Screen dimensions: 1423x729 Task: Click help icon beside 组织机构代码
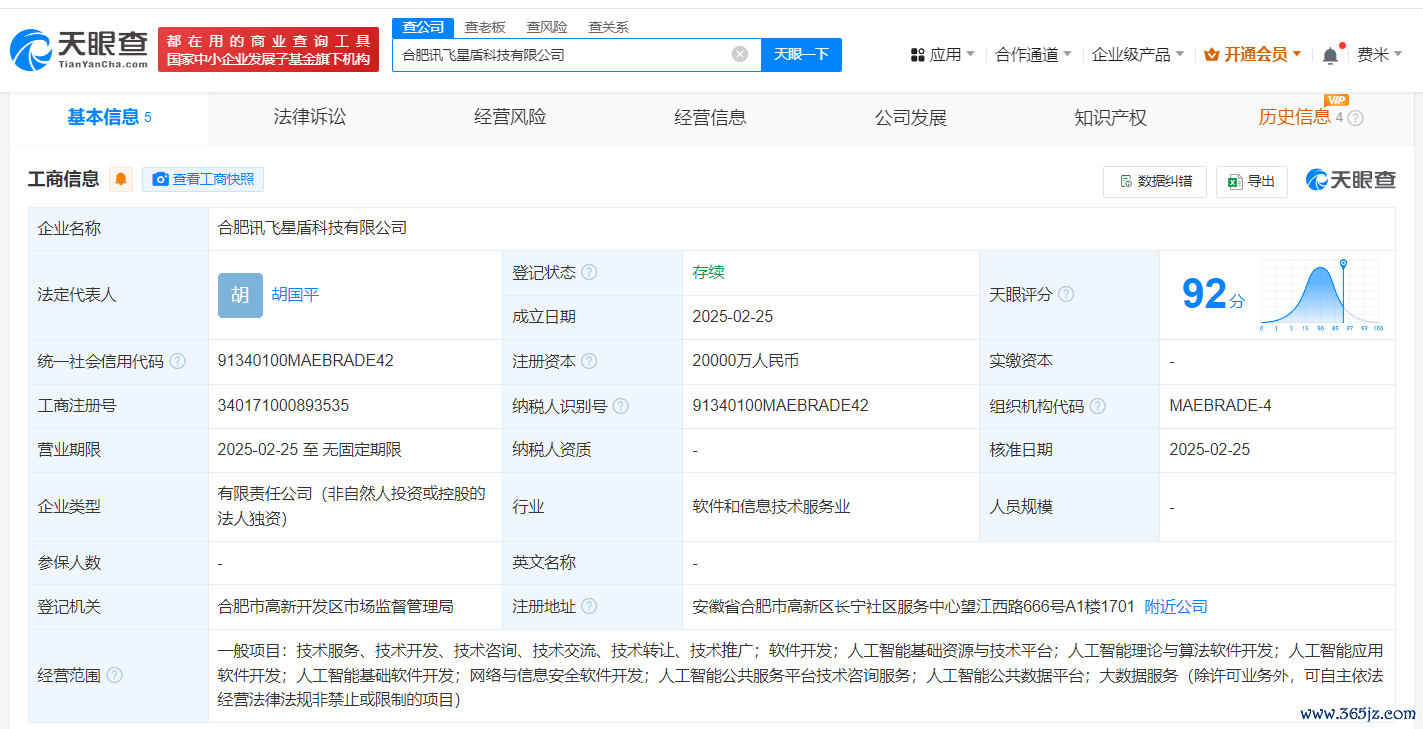1098,406
